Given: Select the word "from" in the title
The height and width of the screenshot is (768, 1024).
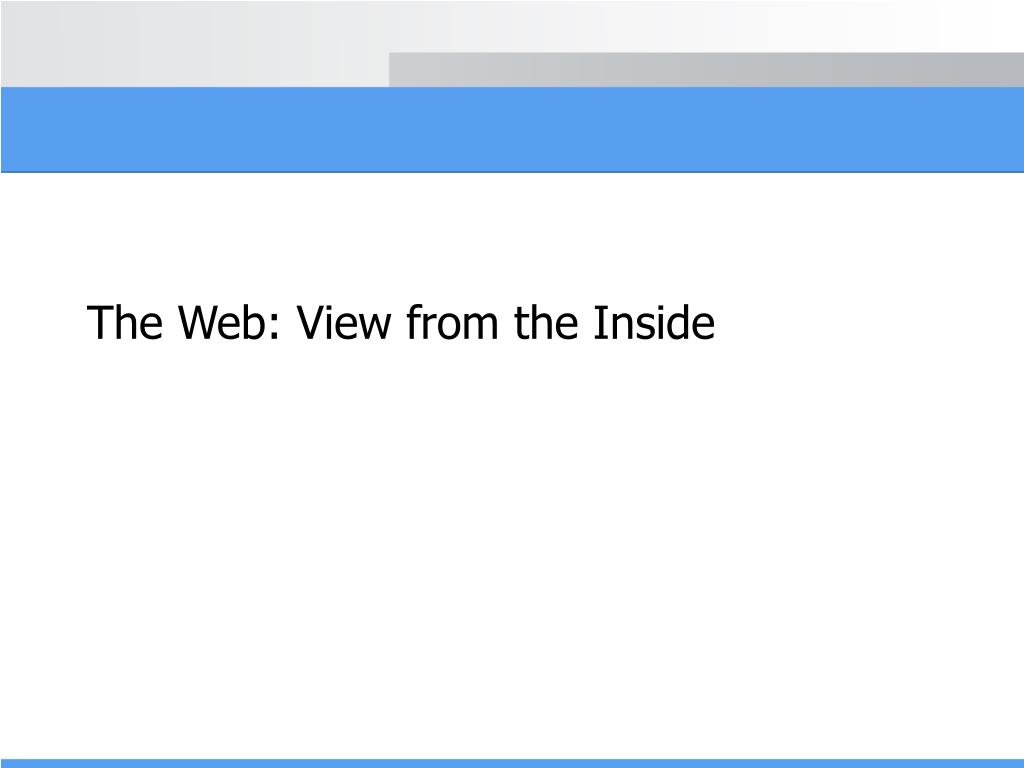Looking at the screenshot, I should click(452, 323).
